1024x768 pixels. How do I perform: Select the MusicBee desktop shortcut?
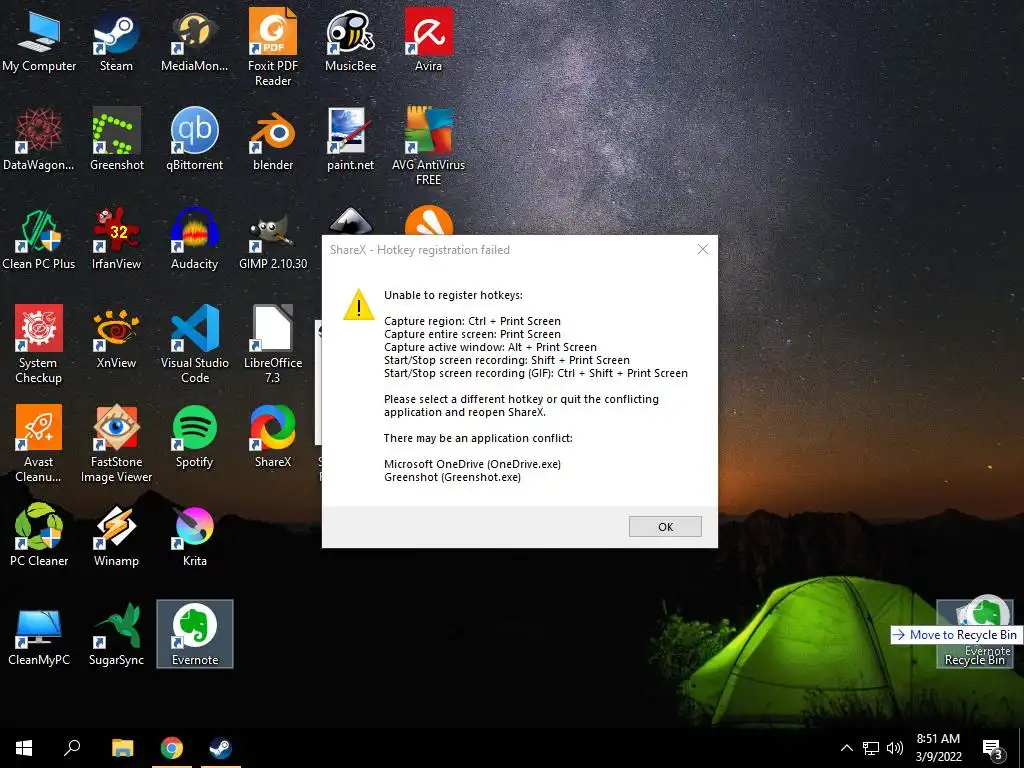pos(351,41)
